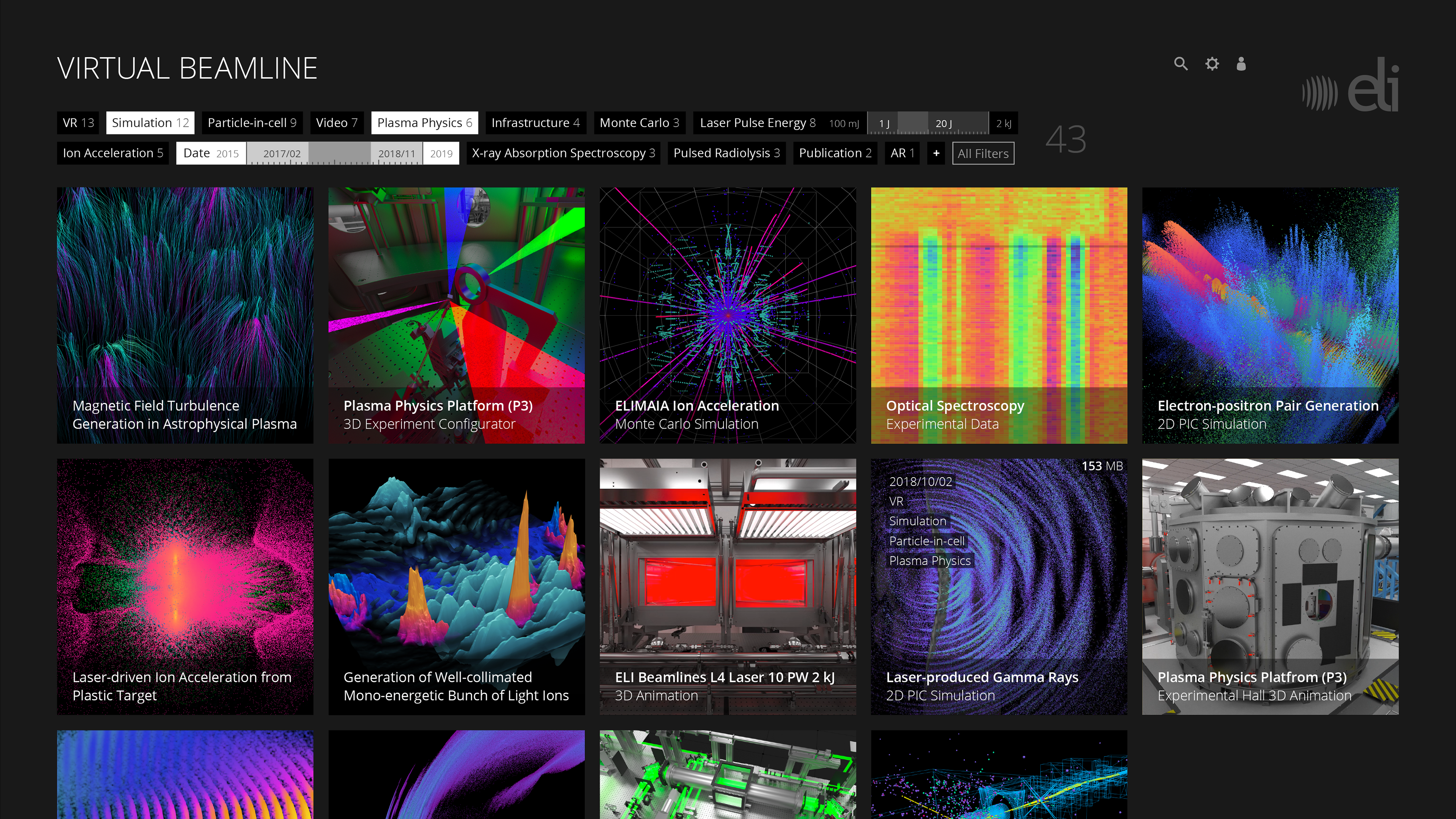Toggle X-ray Absorption Spectroscopy 3 filter
The height and width of the screenshot is (819, 1456).
tap(563, 153)
